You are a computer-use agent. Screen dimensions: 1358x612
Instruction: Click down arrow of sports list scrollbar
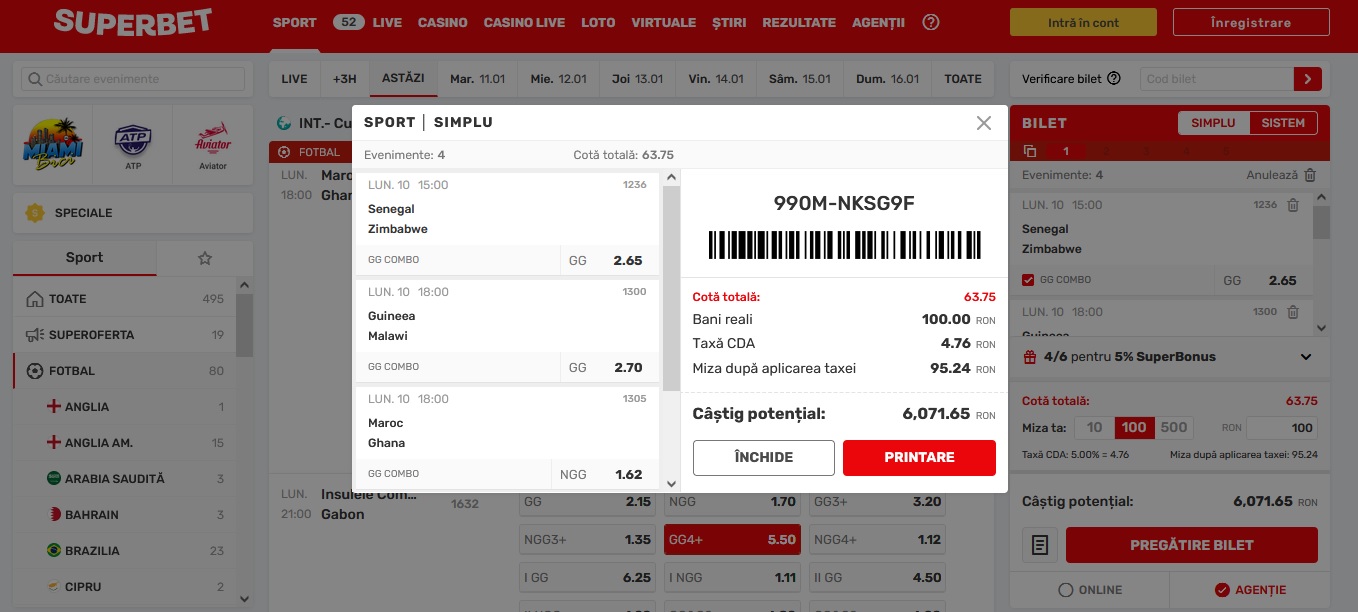245,599
